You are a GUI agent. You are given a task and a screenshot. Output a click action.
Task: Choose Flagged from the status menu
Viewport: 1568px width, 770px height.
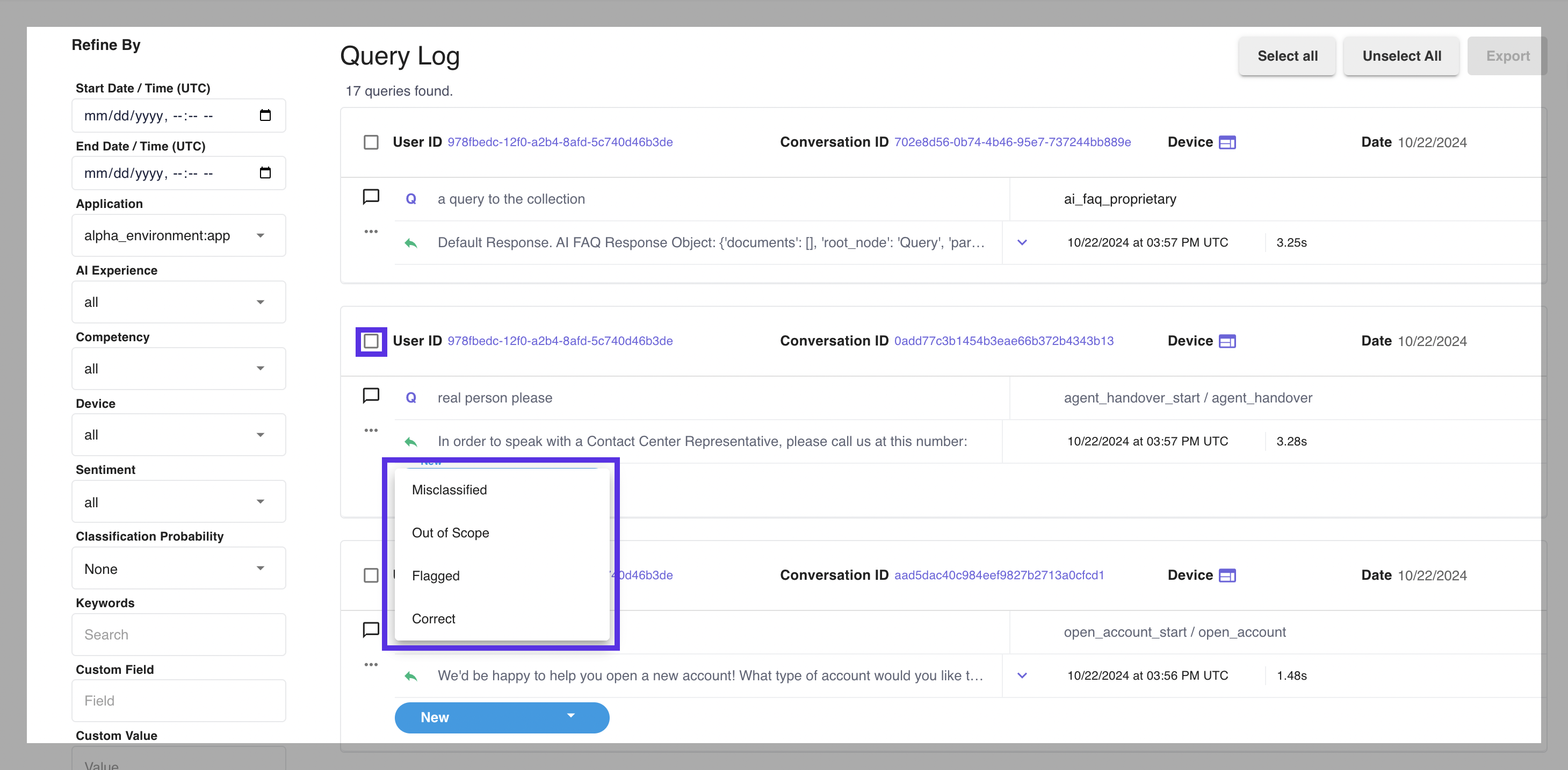click(x=502, y=576)
